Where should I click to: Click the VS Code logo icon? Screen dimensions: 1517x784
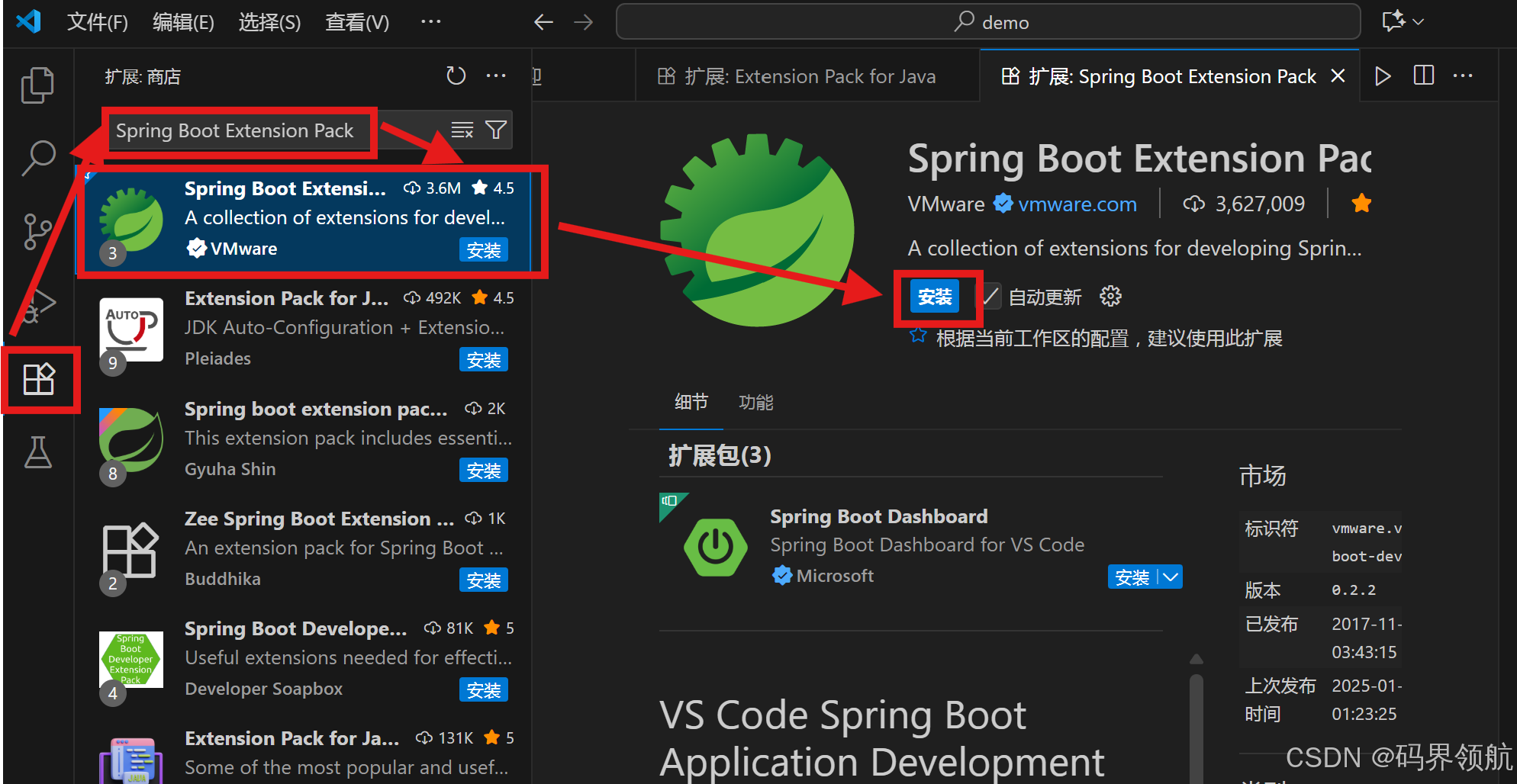[x=29, y=21]
